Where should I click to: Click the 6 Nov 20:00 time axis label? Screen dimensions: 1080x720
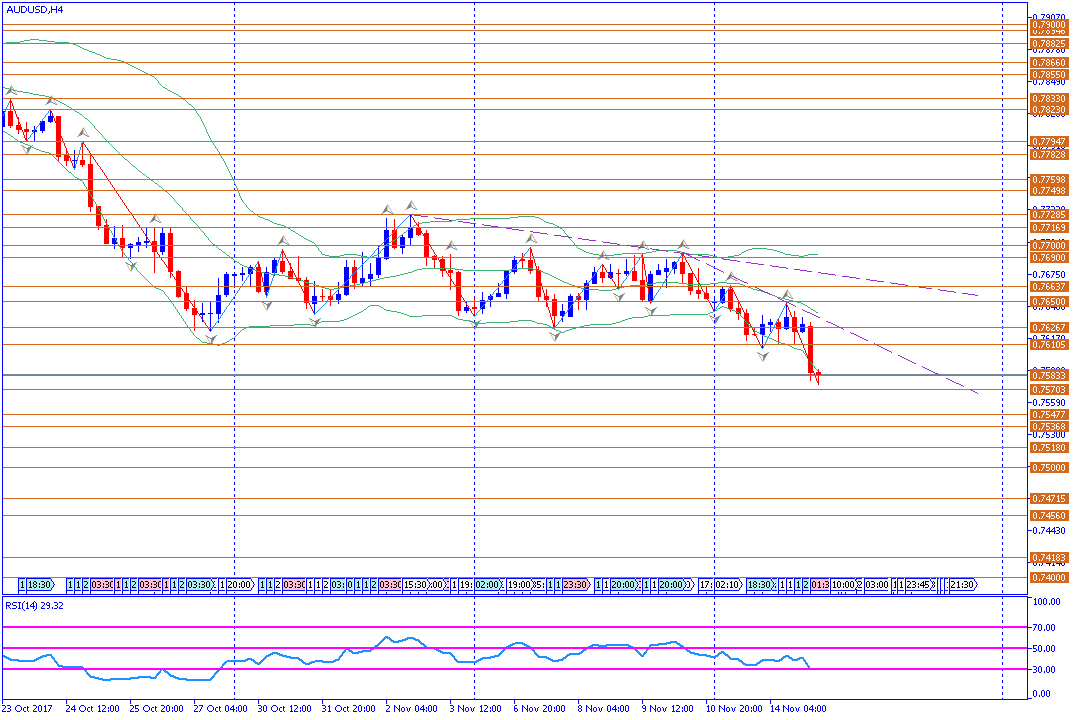tap(540, 708)
